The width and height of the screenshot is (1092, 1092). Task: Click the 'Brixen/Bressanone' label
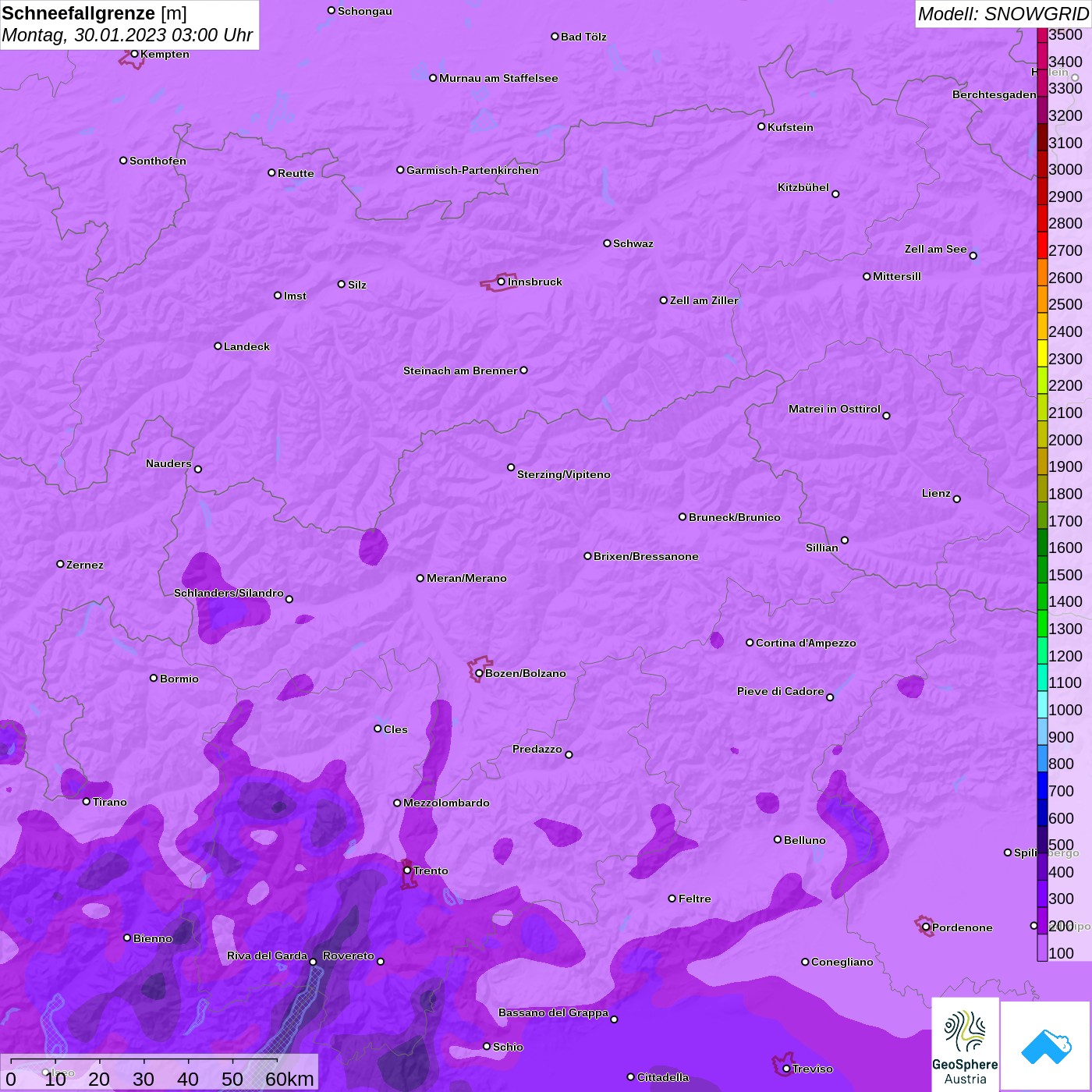[646, 556]
